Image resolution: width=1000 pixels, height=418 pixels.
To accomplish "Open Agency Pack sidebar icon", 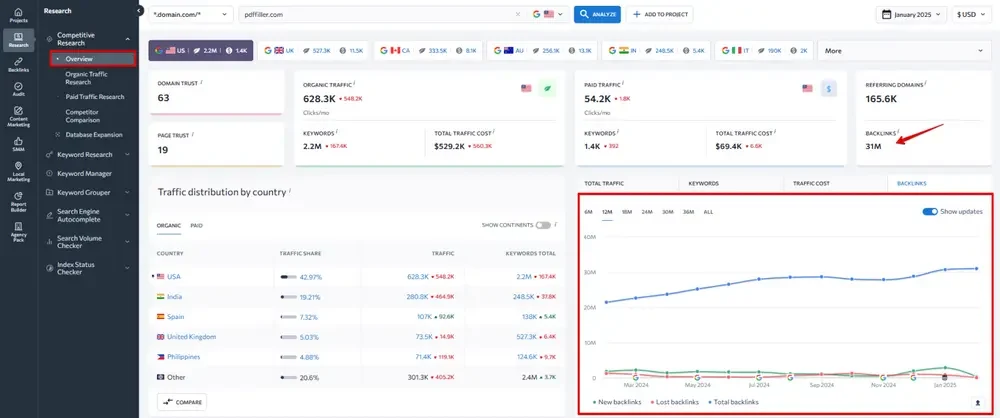I will pos(18,232).
